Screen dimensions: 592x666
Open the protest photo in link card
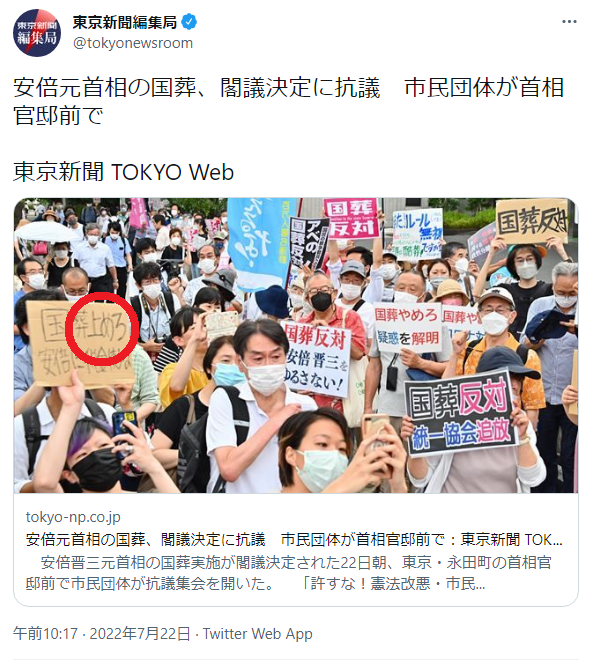click(296, 345)
